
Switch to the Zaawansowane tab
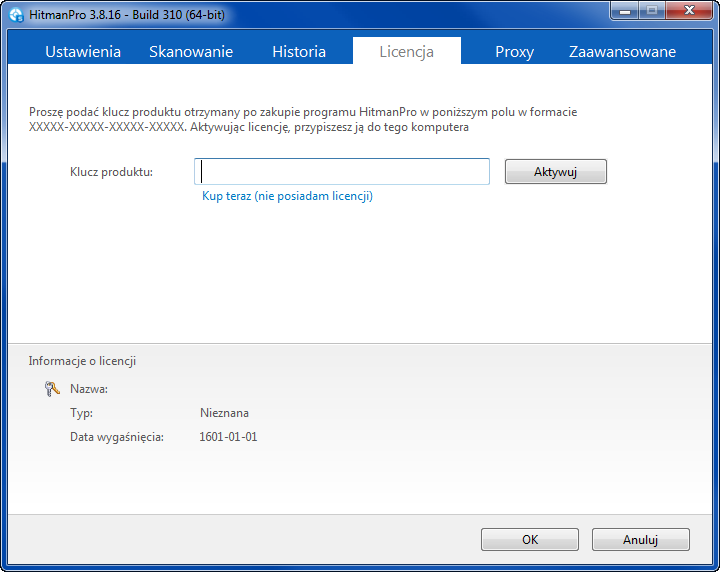tap(622, 51)
